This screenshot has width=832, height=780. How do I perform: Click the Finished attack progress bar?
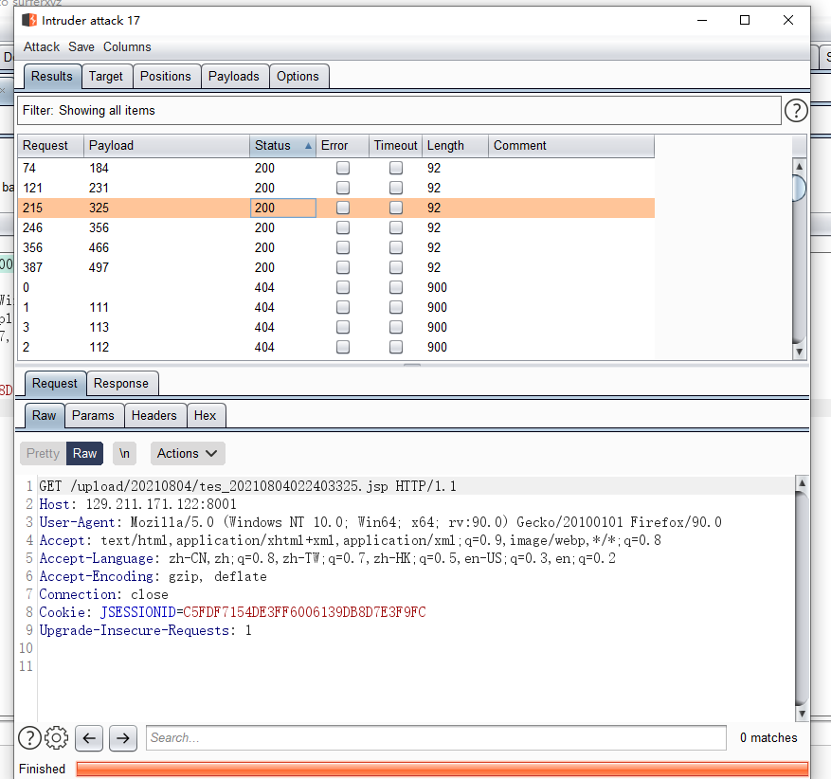click(x=440, y=769)
